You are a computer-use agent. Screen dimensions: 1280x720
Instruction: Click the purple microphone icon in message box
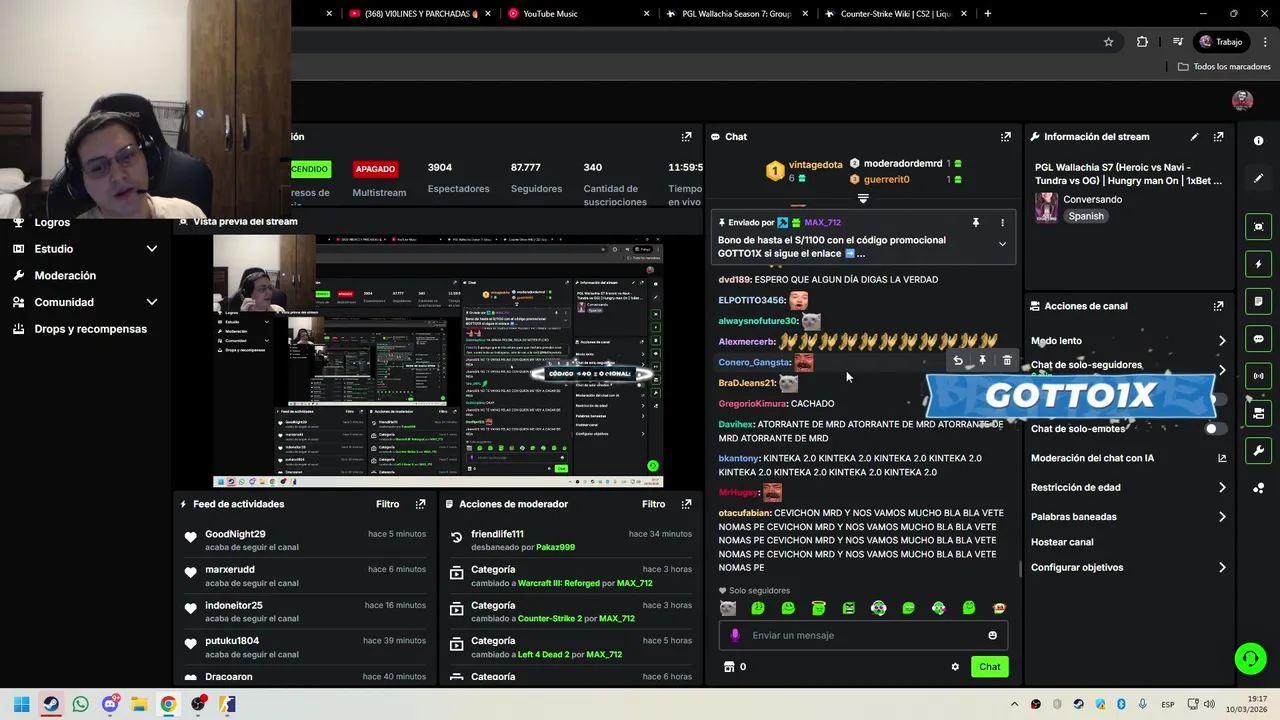pyautogui.click(x=735, y=635)
